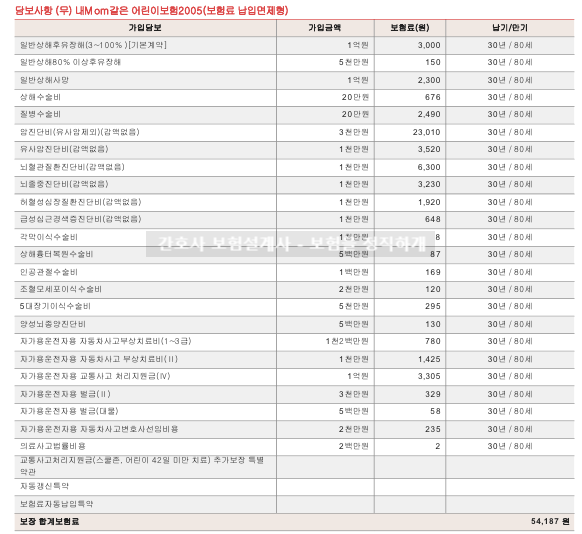Click premium value '2,490'
This screenshot has height=534, width=582.
[x=429, y=114]
